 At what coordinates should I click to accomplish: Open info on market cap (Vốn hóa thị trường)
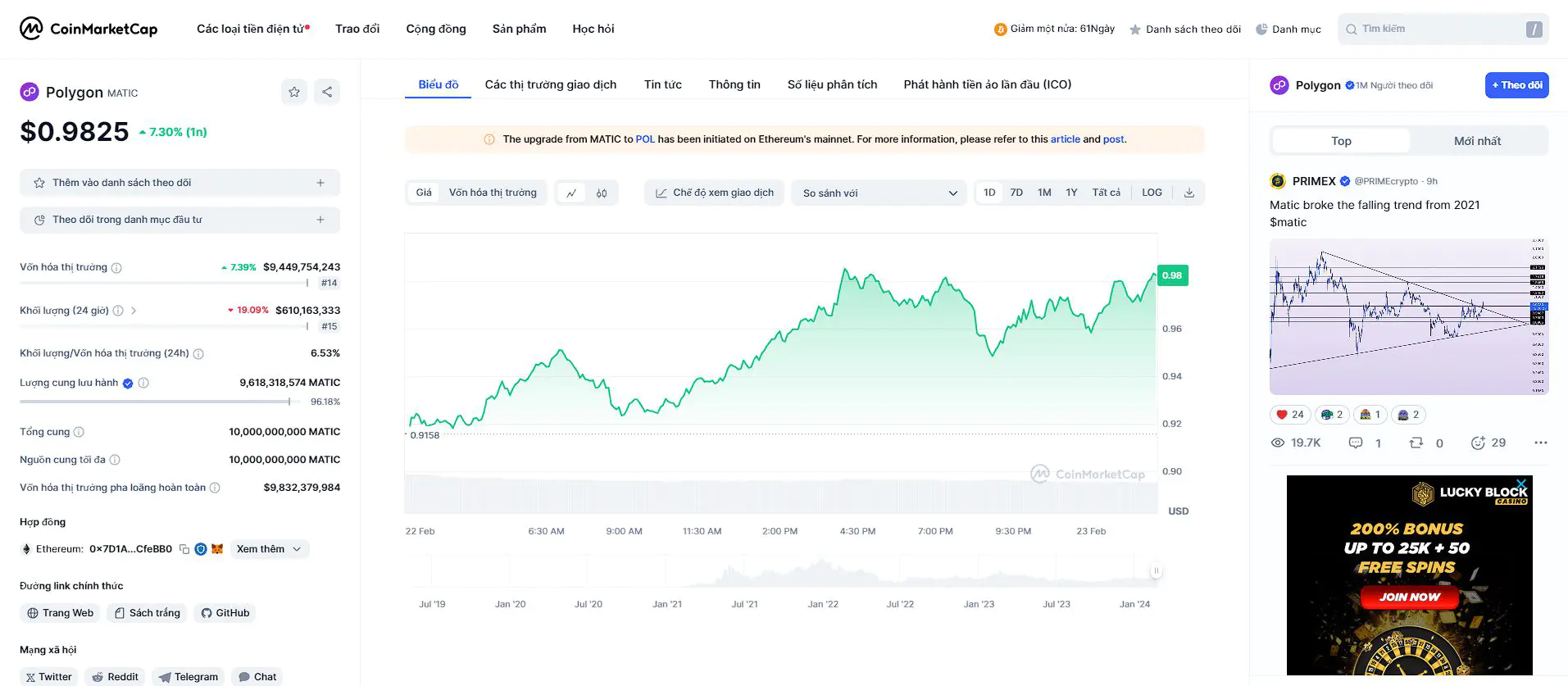[x=116, y=268]
